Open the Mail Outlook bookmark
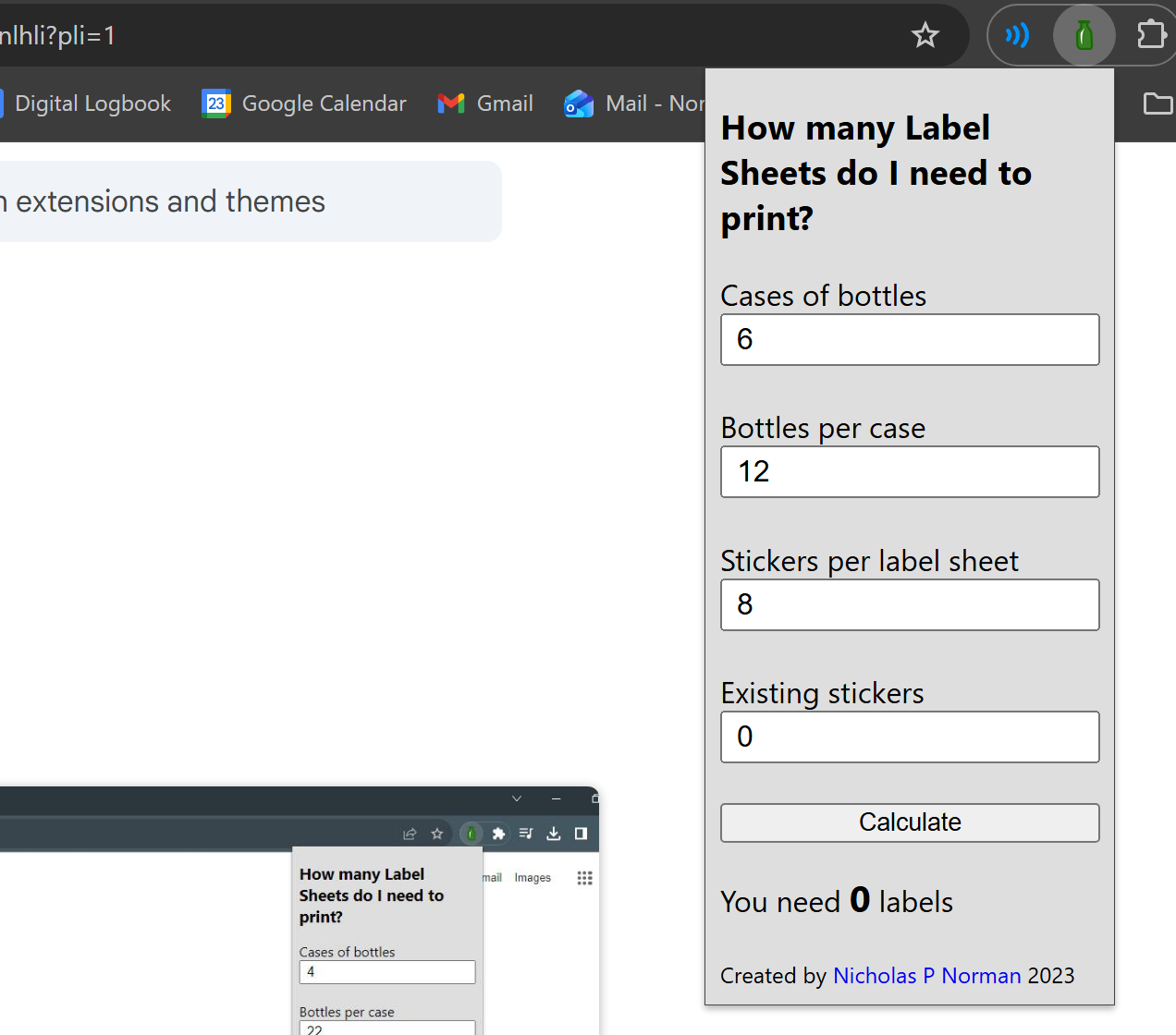The width and height of the screenshot is (1176, 1035). pyautogui.click(x=634, y=103)
